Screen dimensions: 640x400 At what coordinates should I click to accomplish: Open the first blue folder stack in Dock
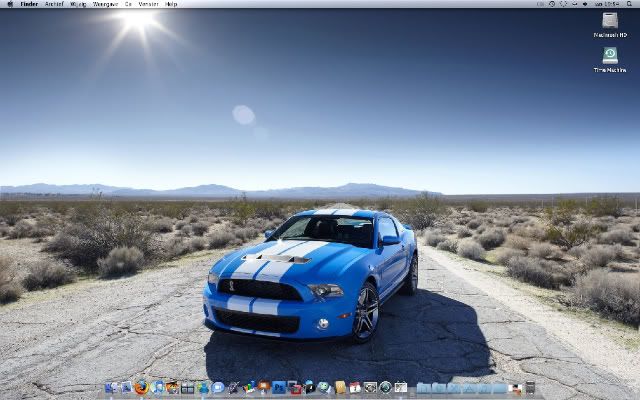tap(423, 388)
